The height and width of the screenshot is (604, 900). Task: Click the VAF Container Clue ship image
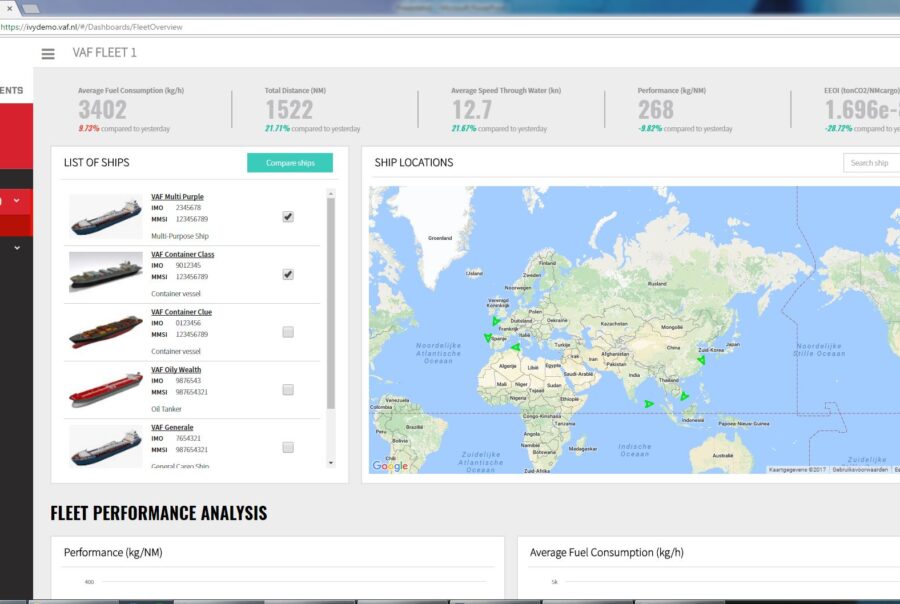pos(106,332)
